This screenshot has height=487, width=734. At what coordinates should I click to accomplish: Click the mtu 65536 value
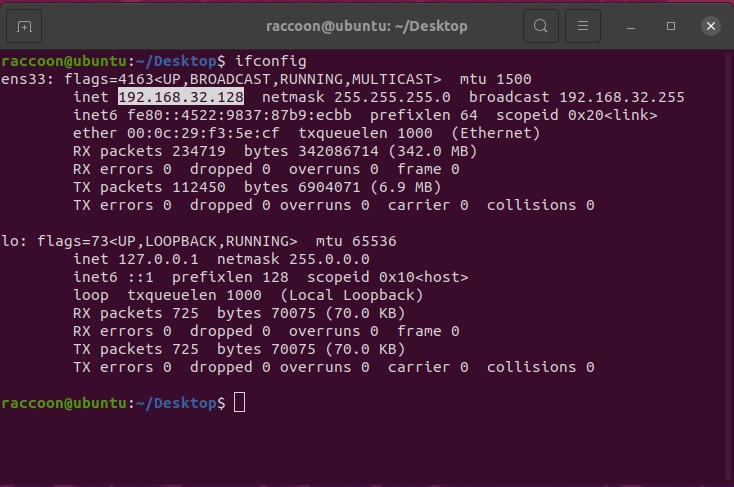(x=356, y=241)
